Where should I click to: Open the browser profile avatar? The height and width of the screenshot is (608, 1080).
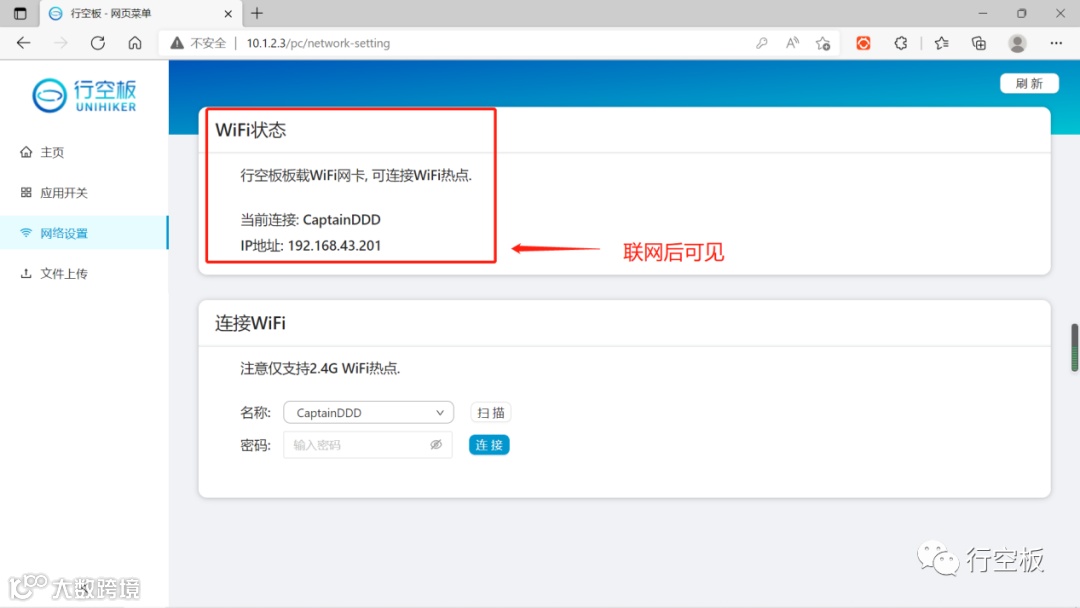coord(1017,43)
